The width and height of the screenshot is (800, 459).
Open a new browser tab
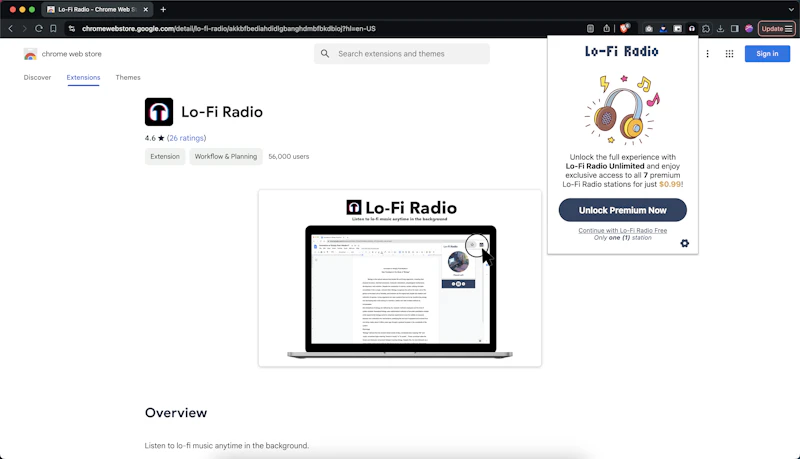point(163,9)
